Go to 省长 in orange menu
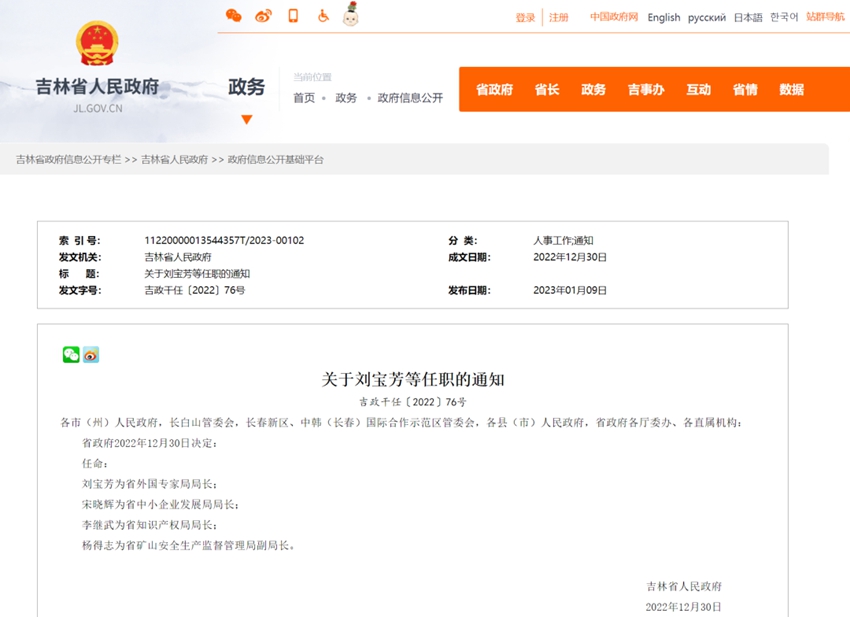Image resolution: width=850 pixels, height=617 pixels. [x=547, y=90]
